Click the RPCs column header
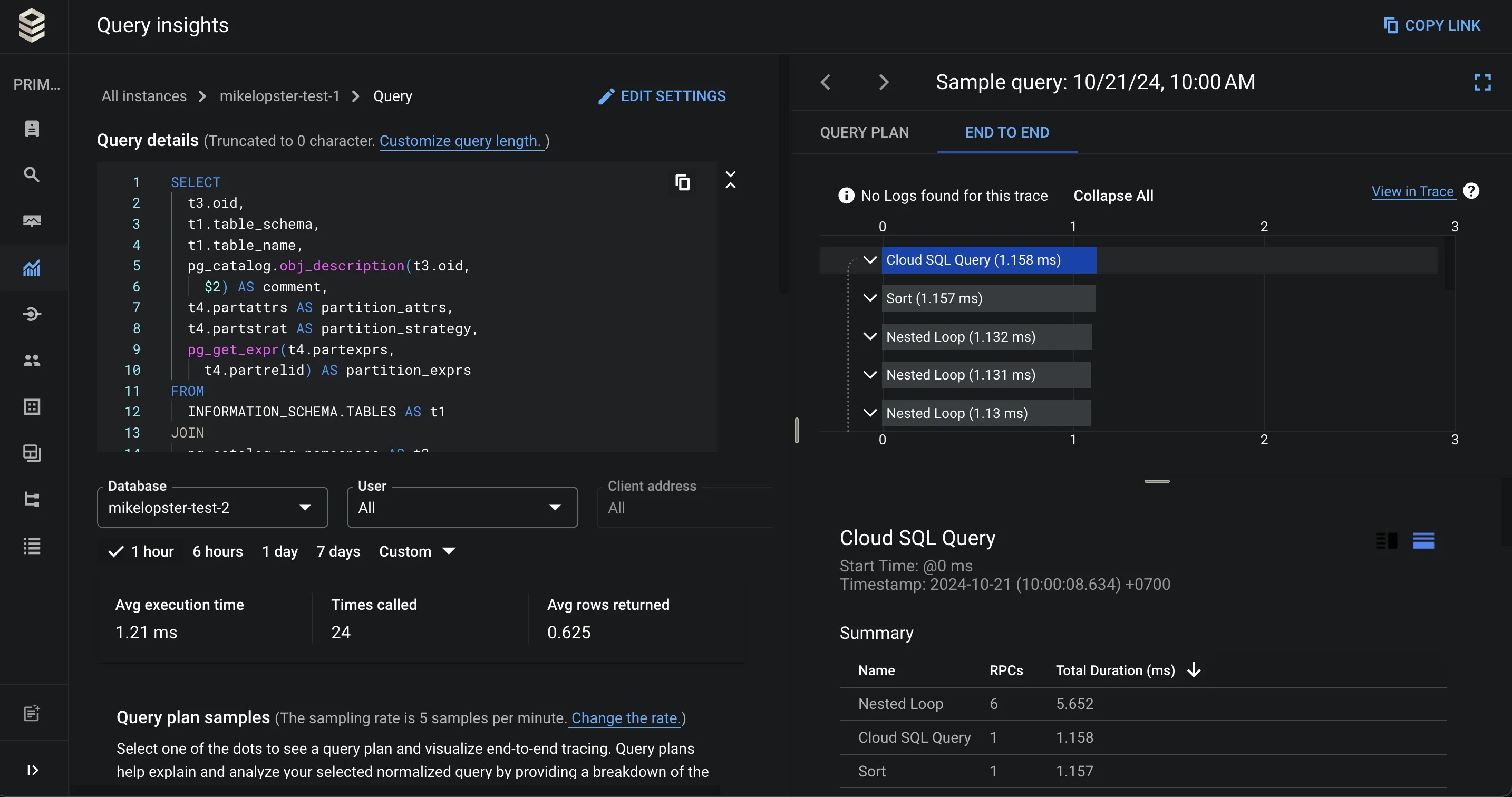The image size is (1512, 797). point(1006,670)
